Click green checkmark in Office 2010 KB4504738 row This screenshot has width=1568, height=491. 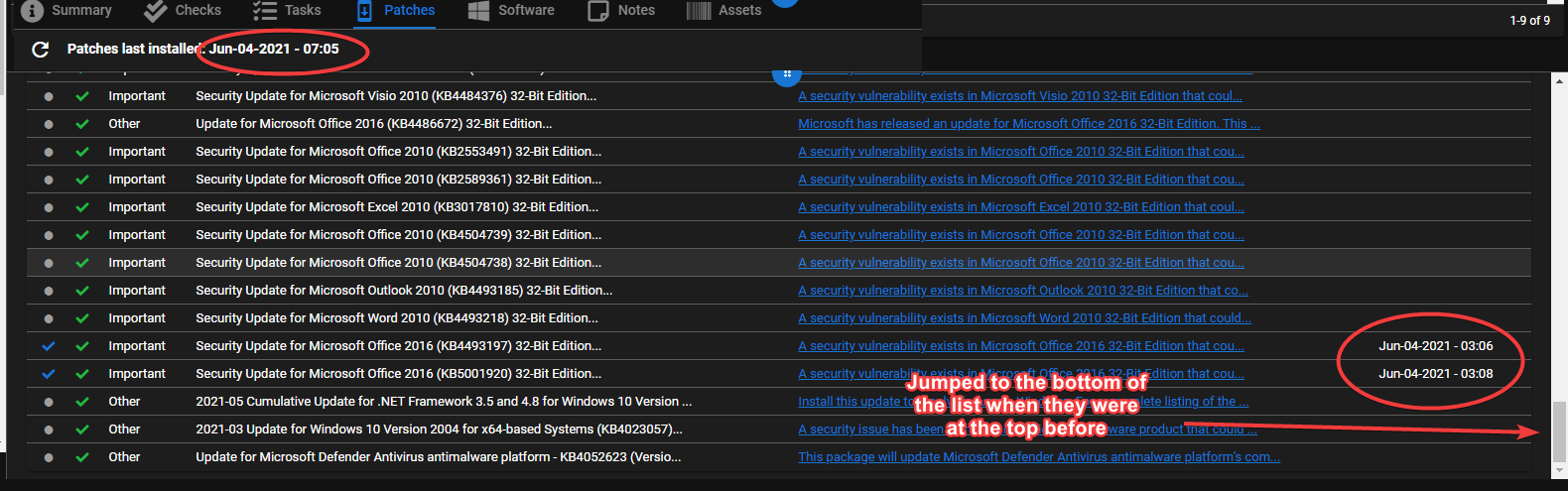click(x=82, y=263)
